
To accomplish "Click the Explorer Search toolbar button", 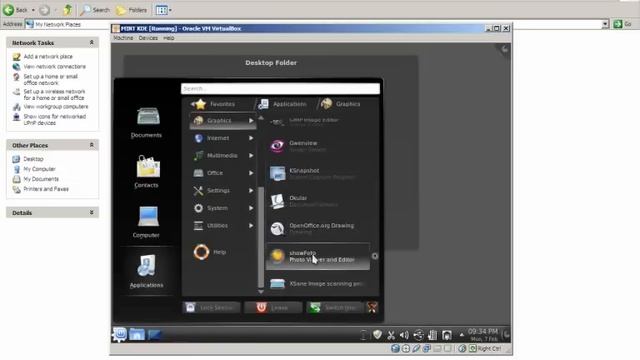I will click(x=95, y=10).
